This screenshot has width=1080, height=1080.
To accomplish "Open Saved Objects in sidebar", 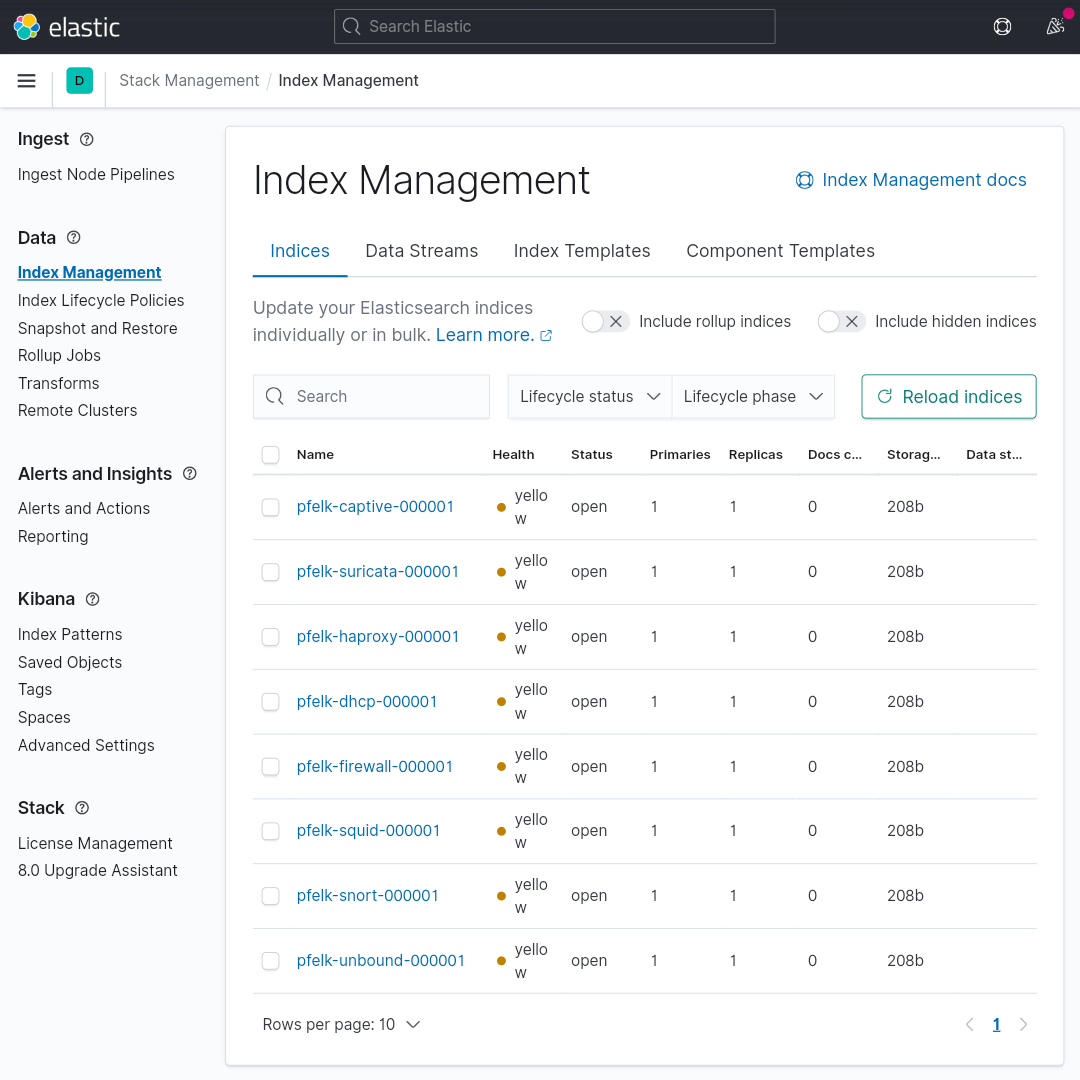I will (70, 662).
